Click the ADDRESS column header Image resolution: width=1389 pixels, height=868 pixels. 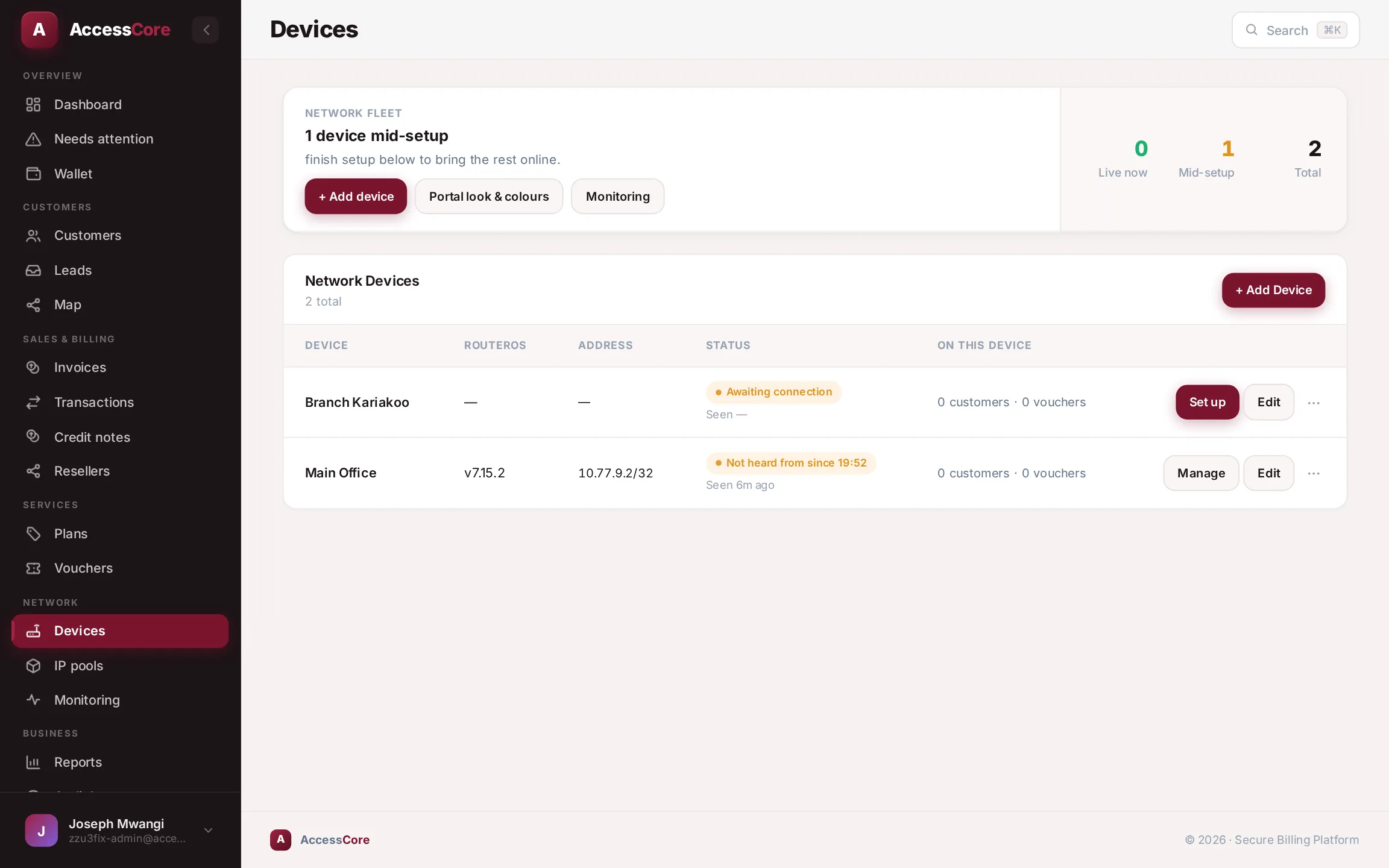[x=605, y=345]
